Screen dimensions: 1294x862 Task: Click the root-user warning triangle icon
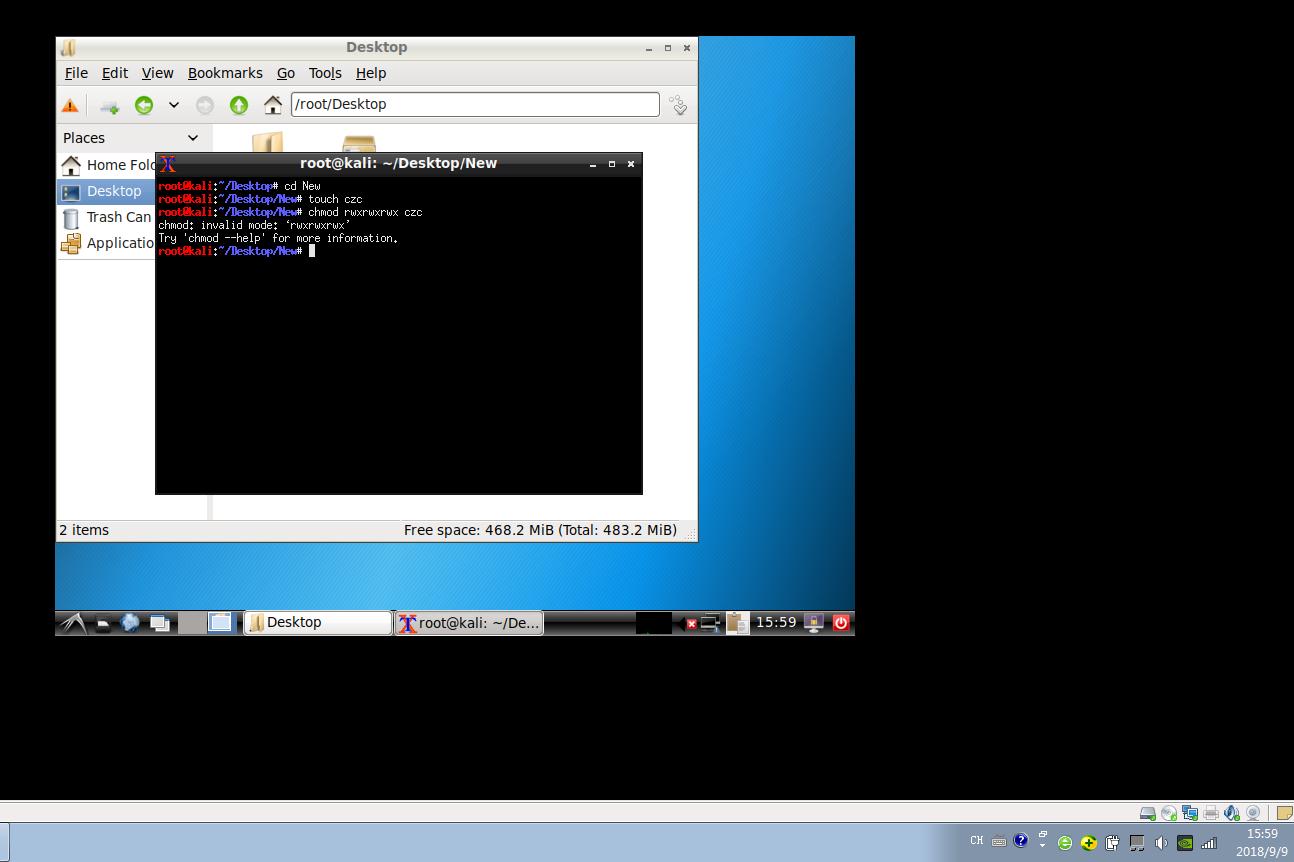click(x=70, y=105)
